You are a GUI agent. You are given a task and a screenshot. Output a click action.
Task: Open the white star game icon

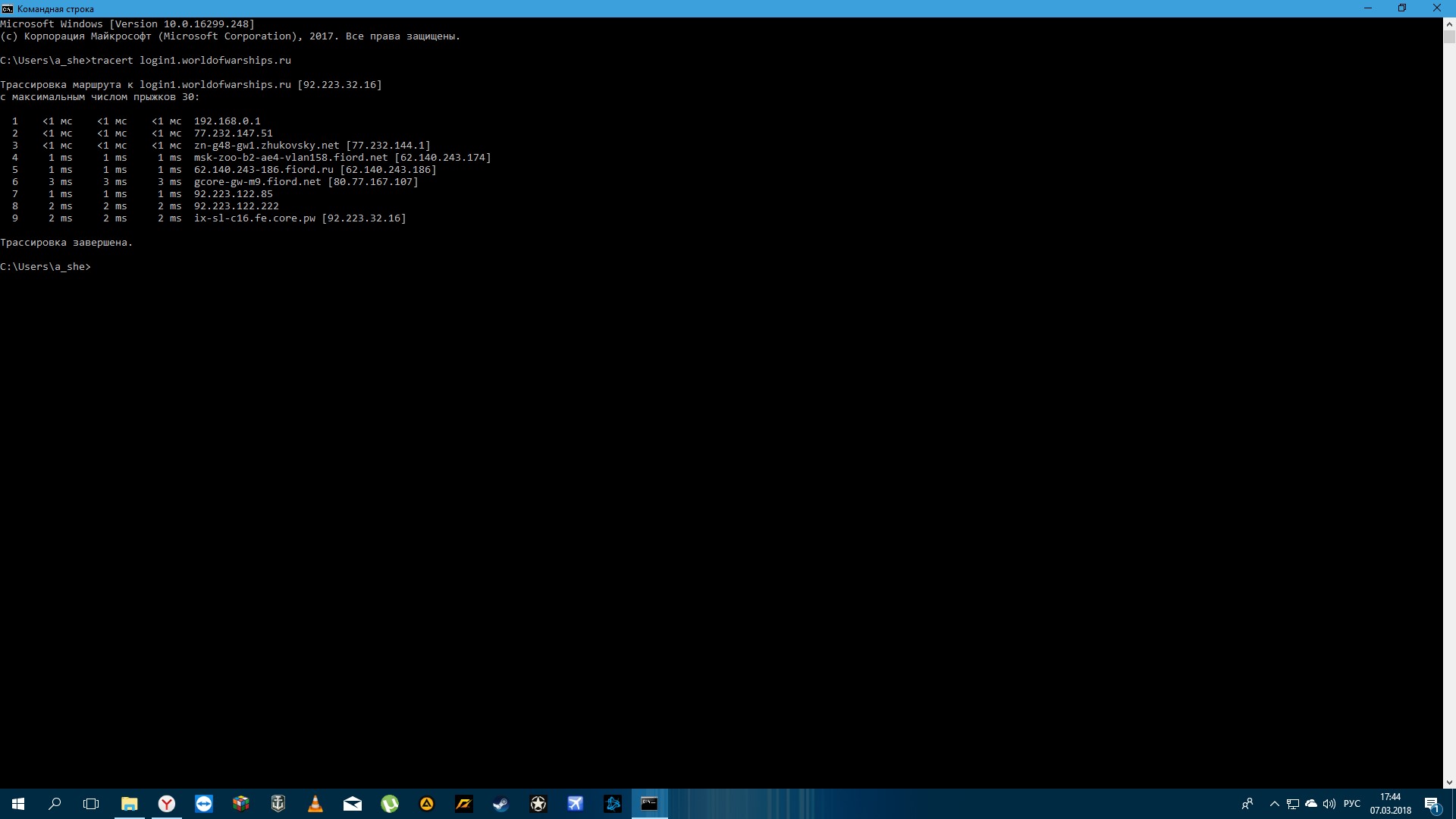click(538, 804)
